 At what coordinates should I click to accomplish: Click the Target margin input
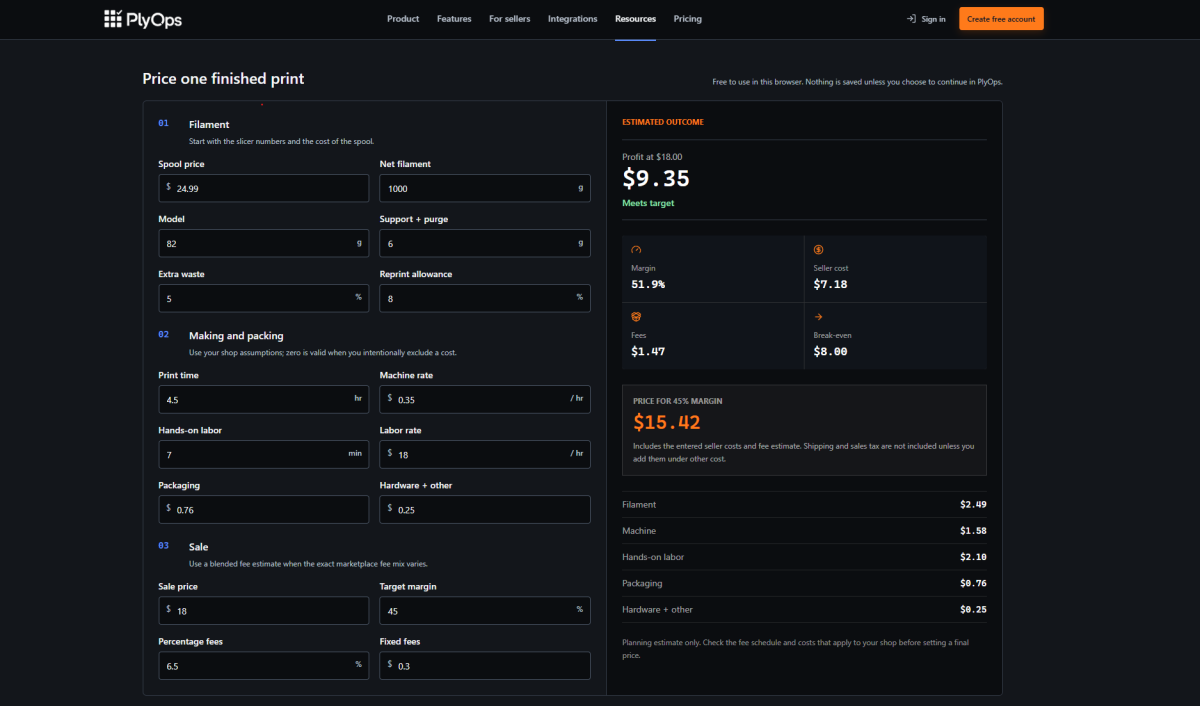485,610
